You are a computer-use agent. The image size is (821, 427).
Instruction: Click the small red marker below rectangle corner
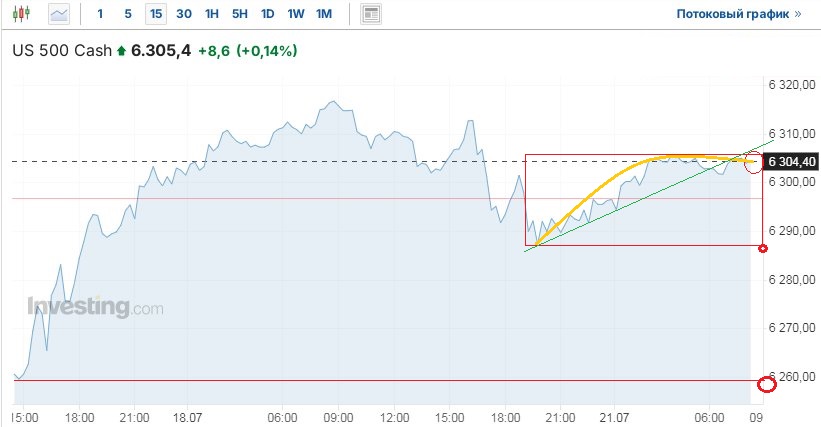coord(763,248)
